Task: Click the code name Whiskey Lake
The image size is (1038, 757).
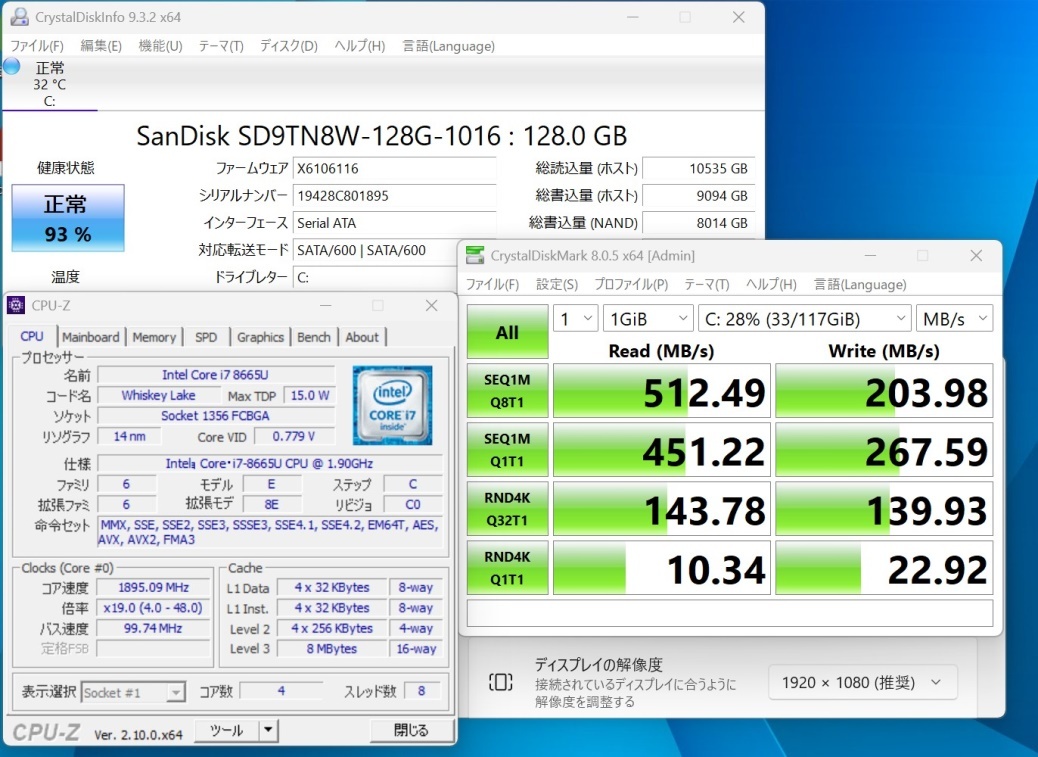Action: click(x=159, y=395)
